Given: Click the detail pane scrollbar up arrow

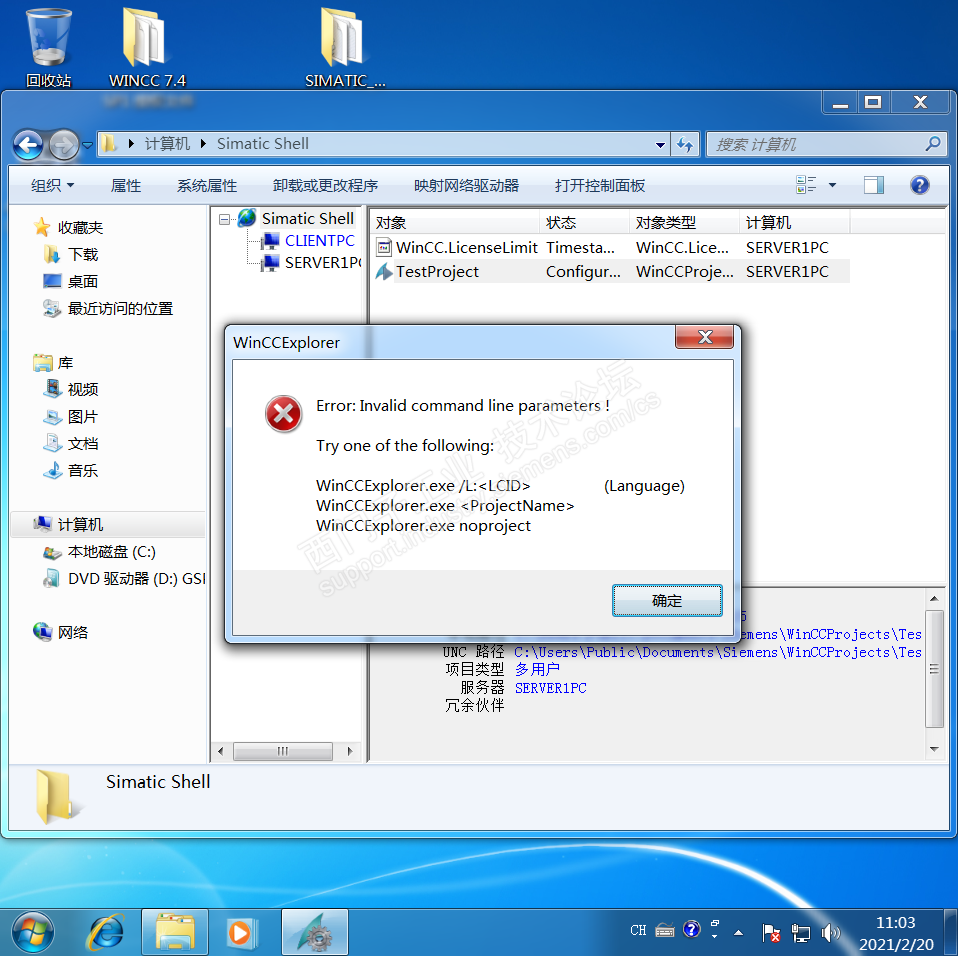Looking at the screenshot, I should (x=934, y=599).
